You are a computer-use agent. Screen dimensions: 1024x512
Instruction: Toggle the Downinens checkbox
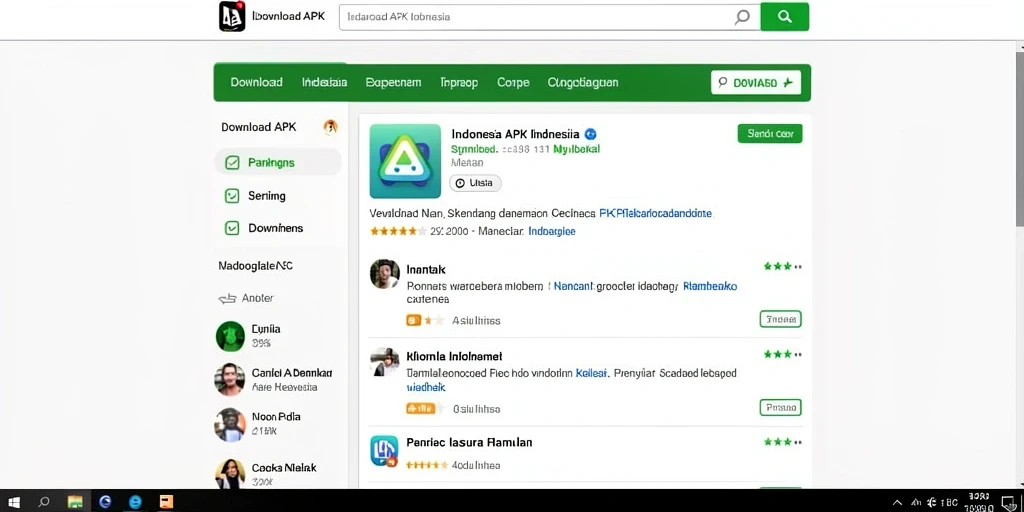click(x=232, y=228)
